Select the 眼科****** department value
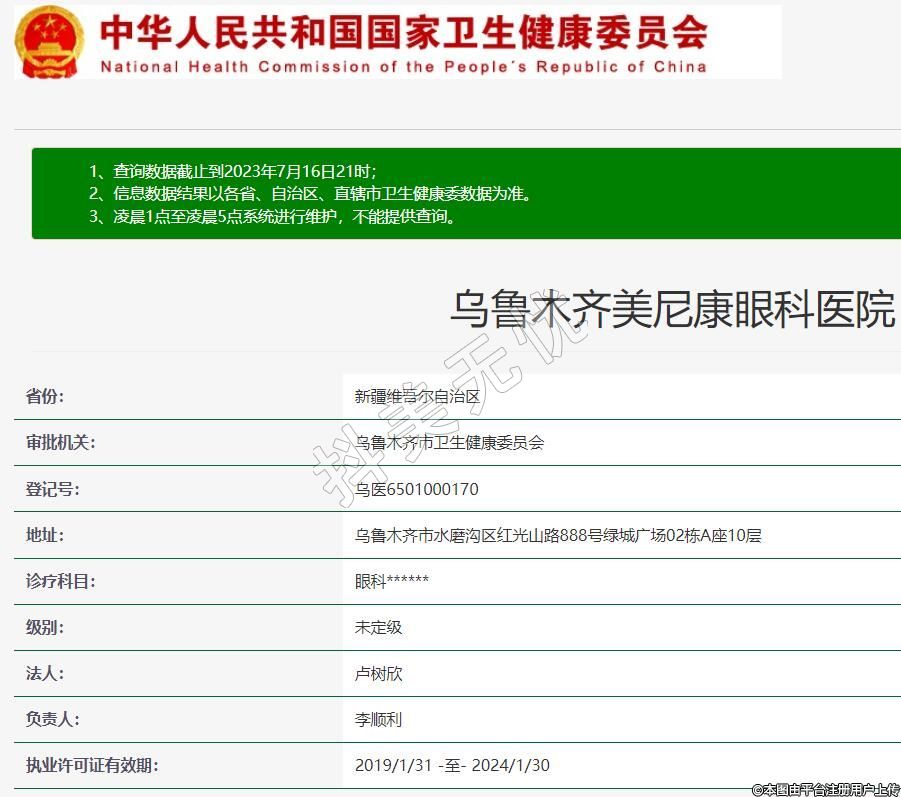 point(392,582)
